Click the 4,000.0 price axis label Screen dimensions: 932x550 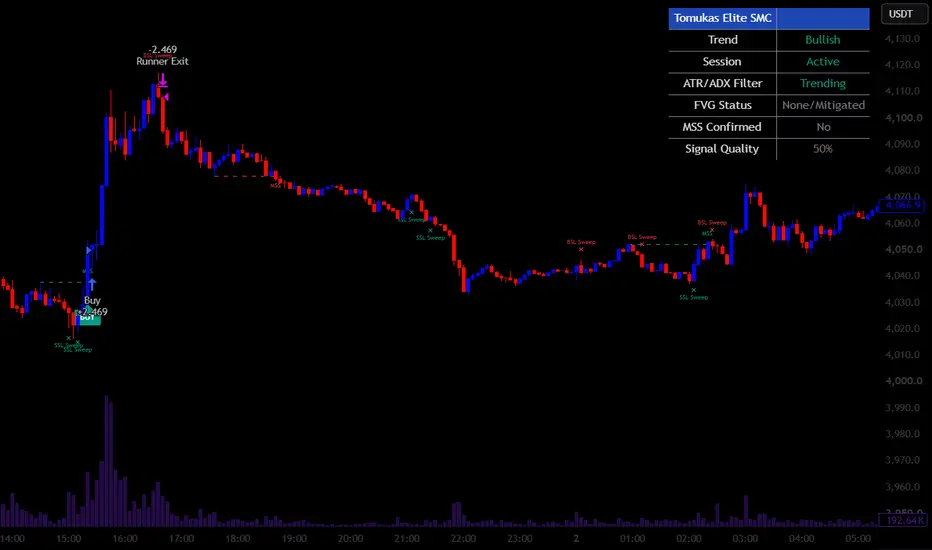point(902,381)
